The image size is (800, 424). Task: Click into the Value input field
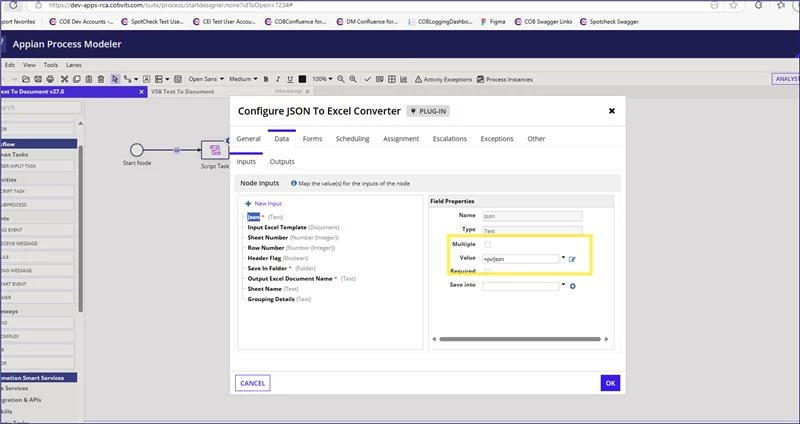tap(520, 259)
